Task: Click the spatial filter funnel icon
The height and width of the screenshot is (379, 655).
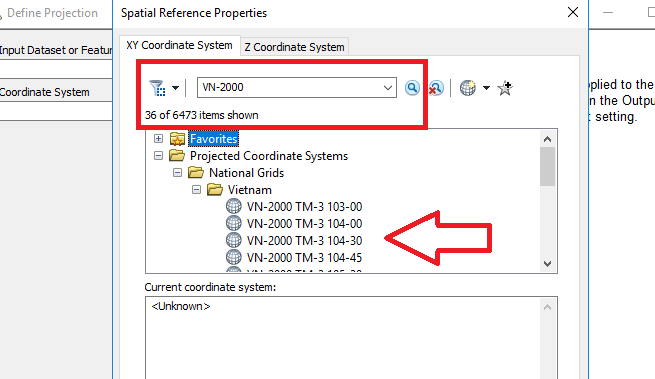Action: tap(157, 88)
